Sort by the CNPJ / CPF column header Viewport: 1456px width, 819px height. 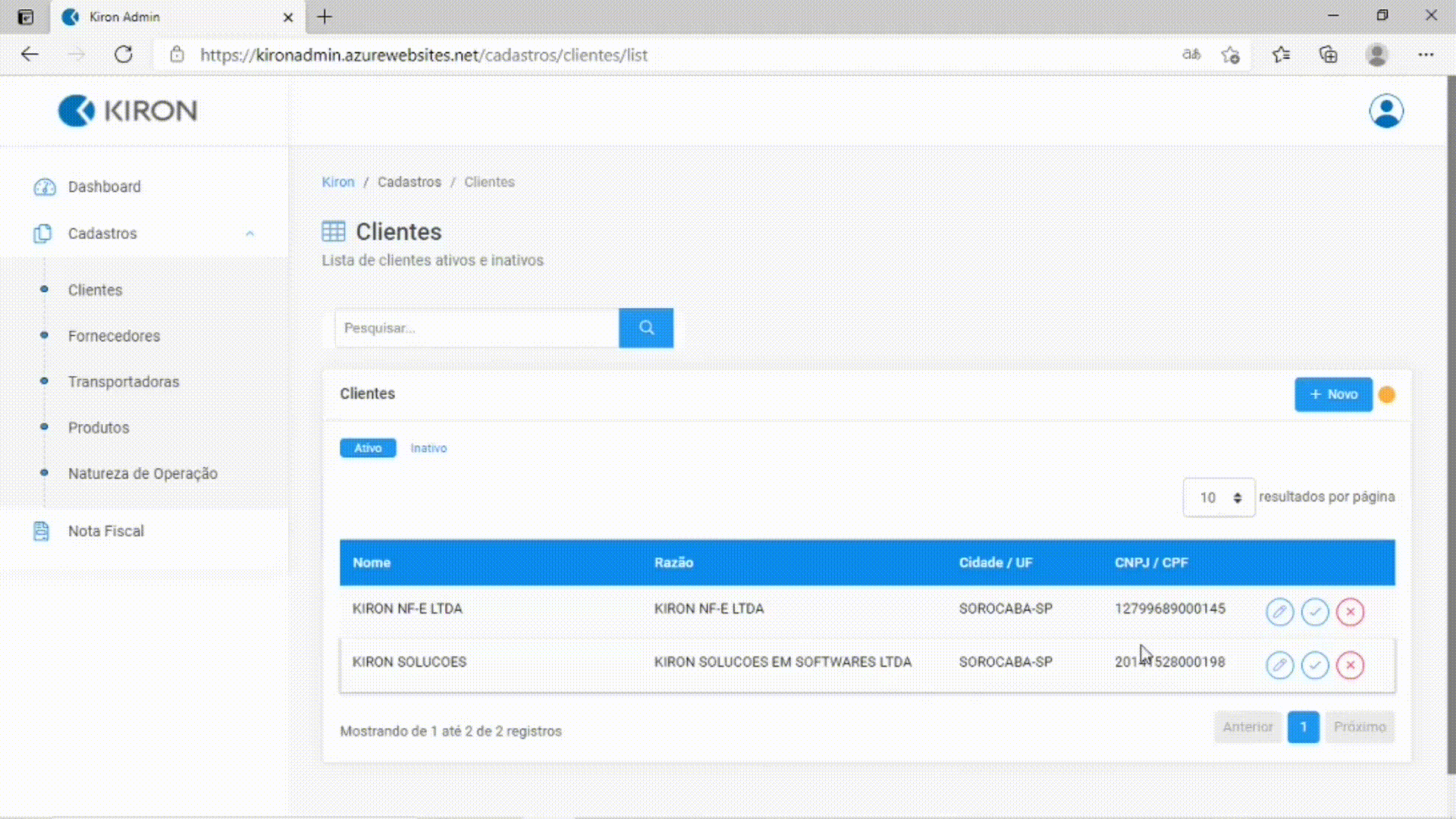pyautogui.click(x=1151, y=563)
